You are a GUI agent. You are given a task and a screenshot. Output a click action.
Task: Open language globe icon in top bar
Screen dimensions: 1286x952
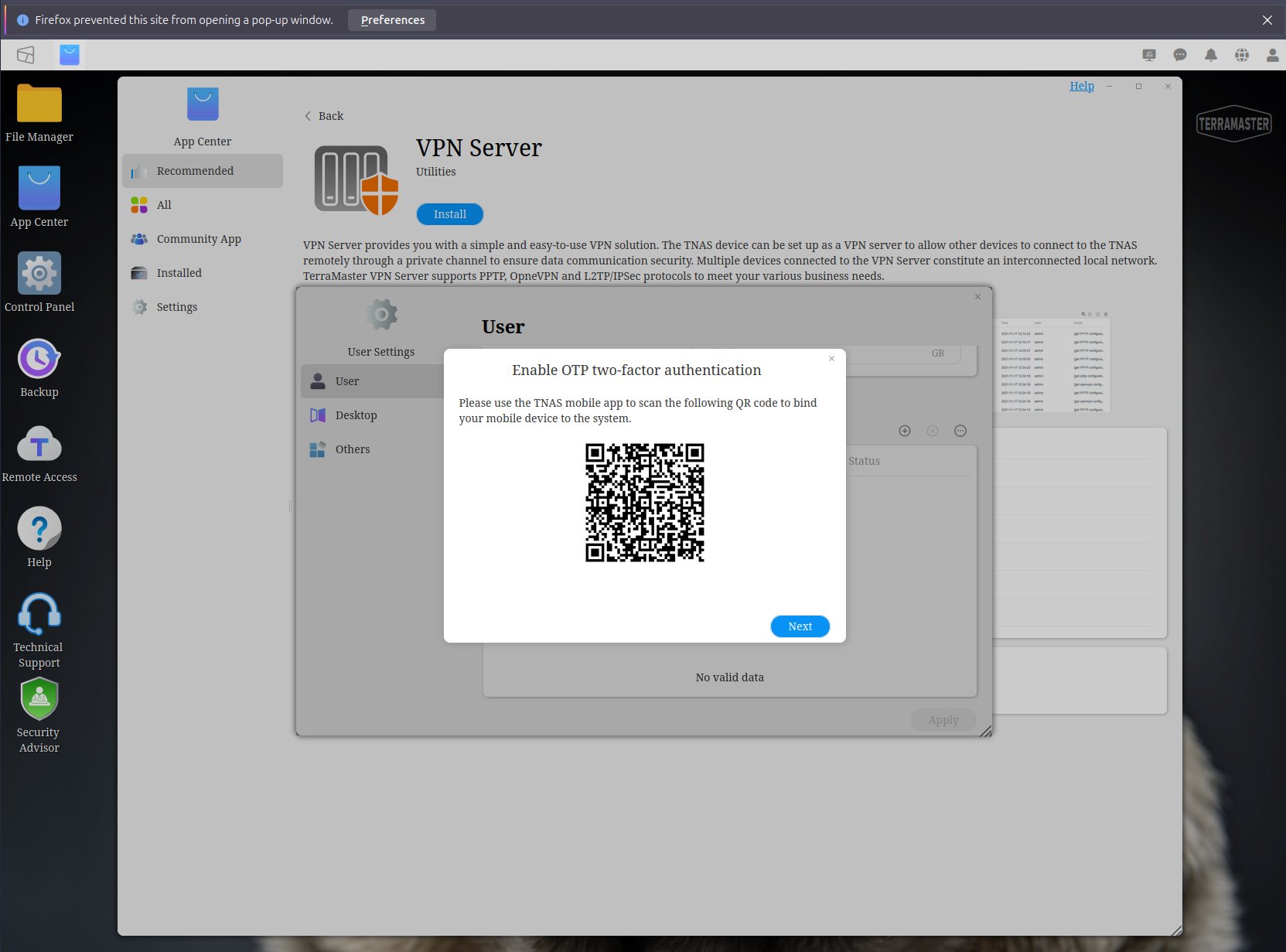pyautogui.click(x=1242, y=55)
